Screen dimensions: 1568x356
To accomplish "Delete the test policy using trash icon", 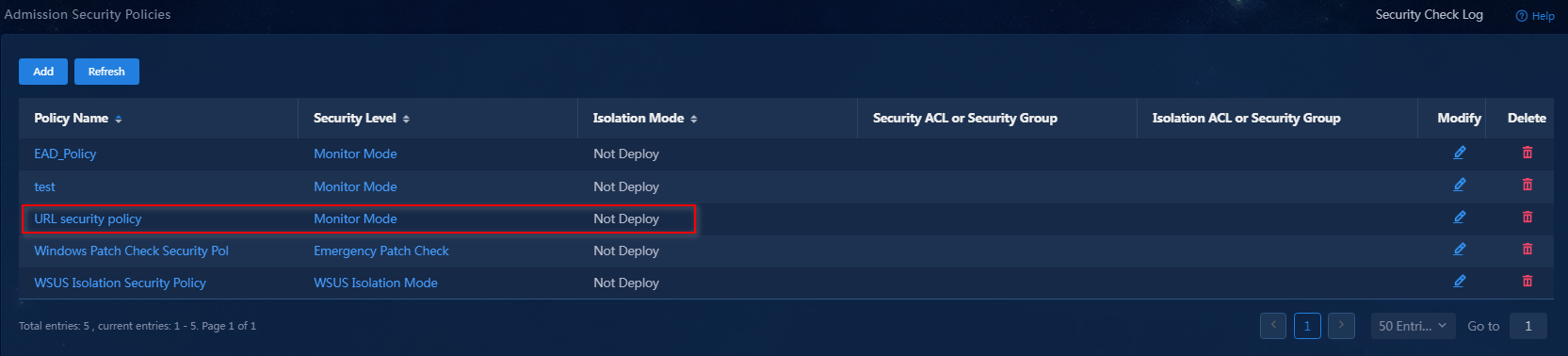I will [1527, 186].
